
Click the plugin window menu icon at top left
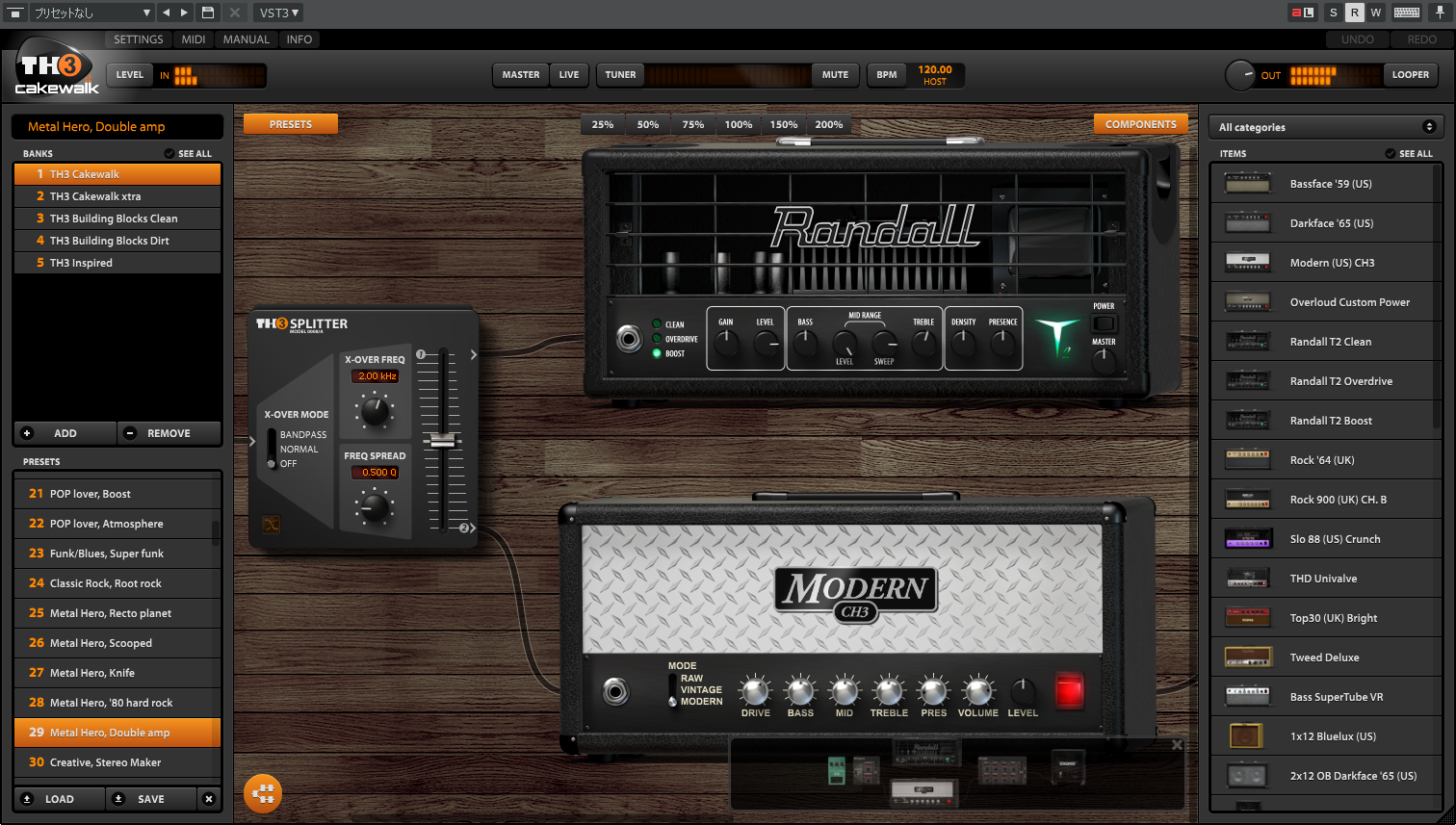click(14, 13)
